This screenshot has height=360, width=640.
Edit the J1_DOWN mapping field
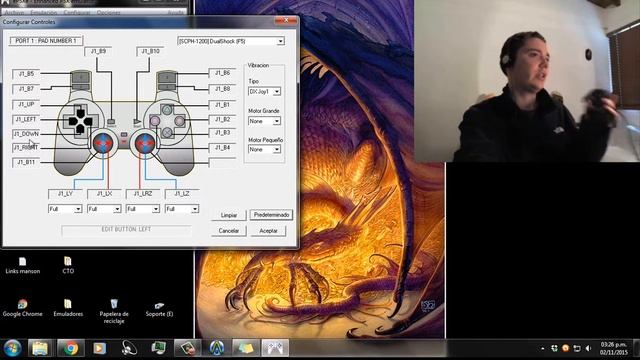tap(26, 134)
